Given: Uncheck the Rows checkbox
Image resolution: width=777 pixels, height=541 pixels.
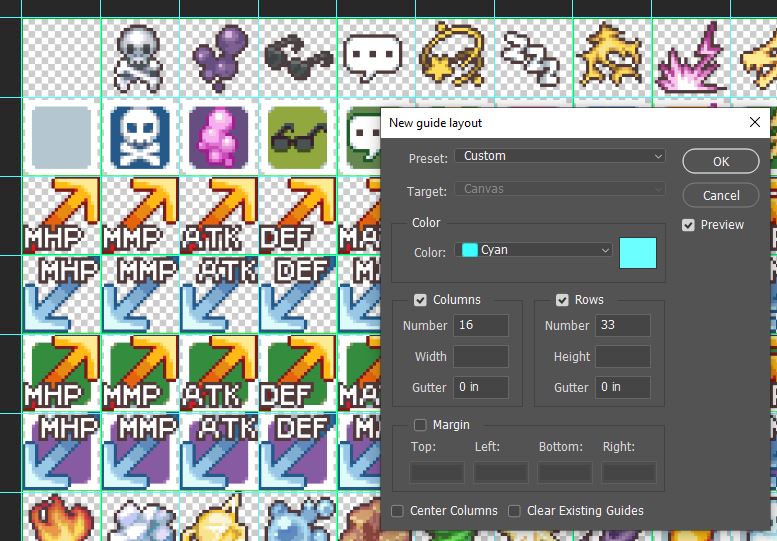Looking at the screenshot, I should click(x=561, y=300).
